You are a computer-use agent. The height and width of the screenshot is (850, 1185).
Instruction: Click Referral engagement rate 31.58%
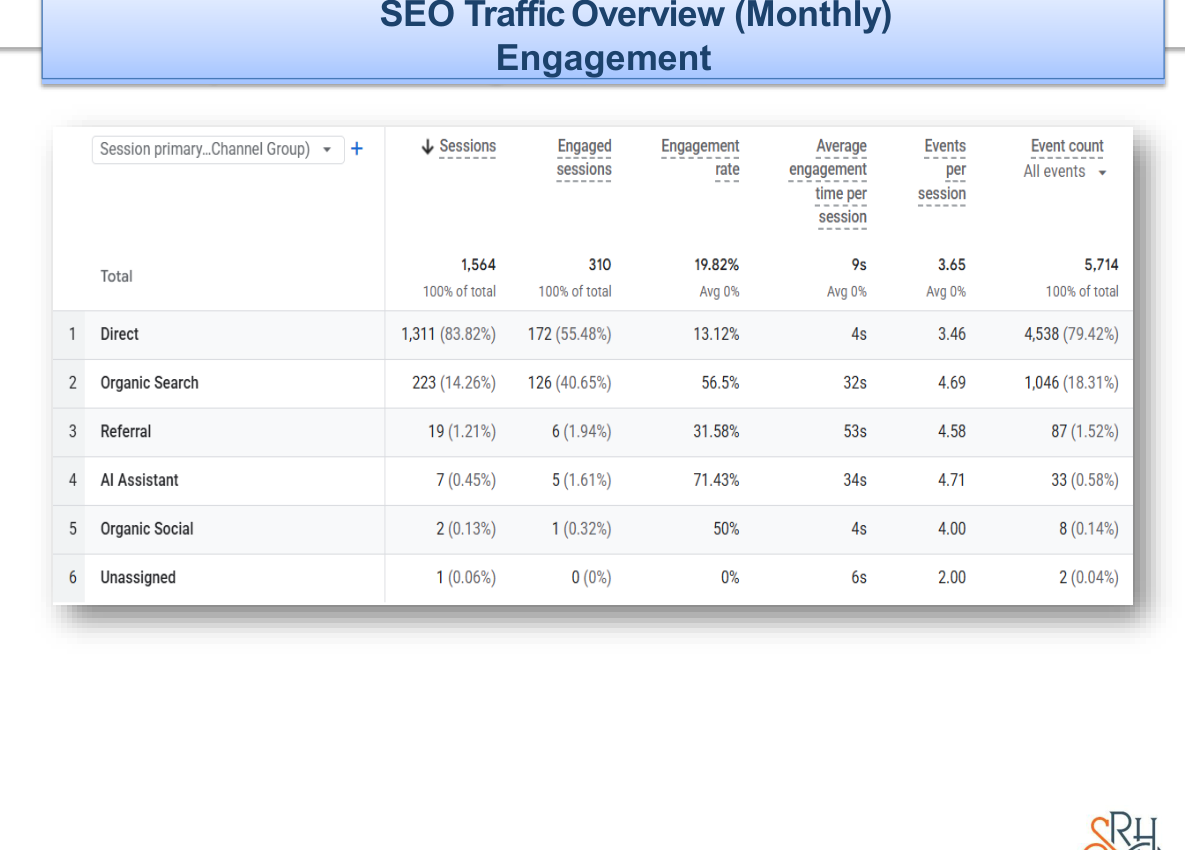pos(716,431)
